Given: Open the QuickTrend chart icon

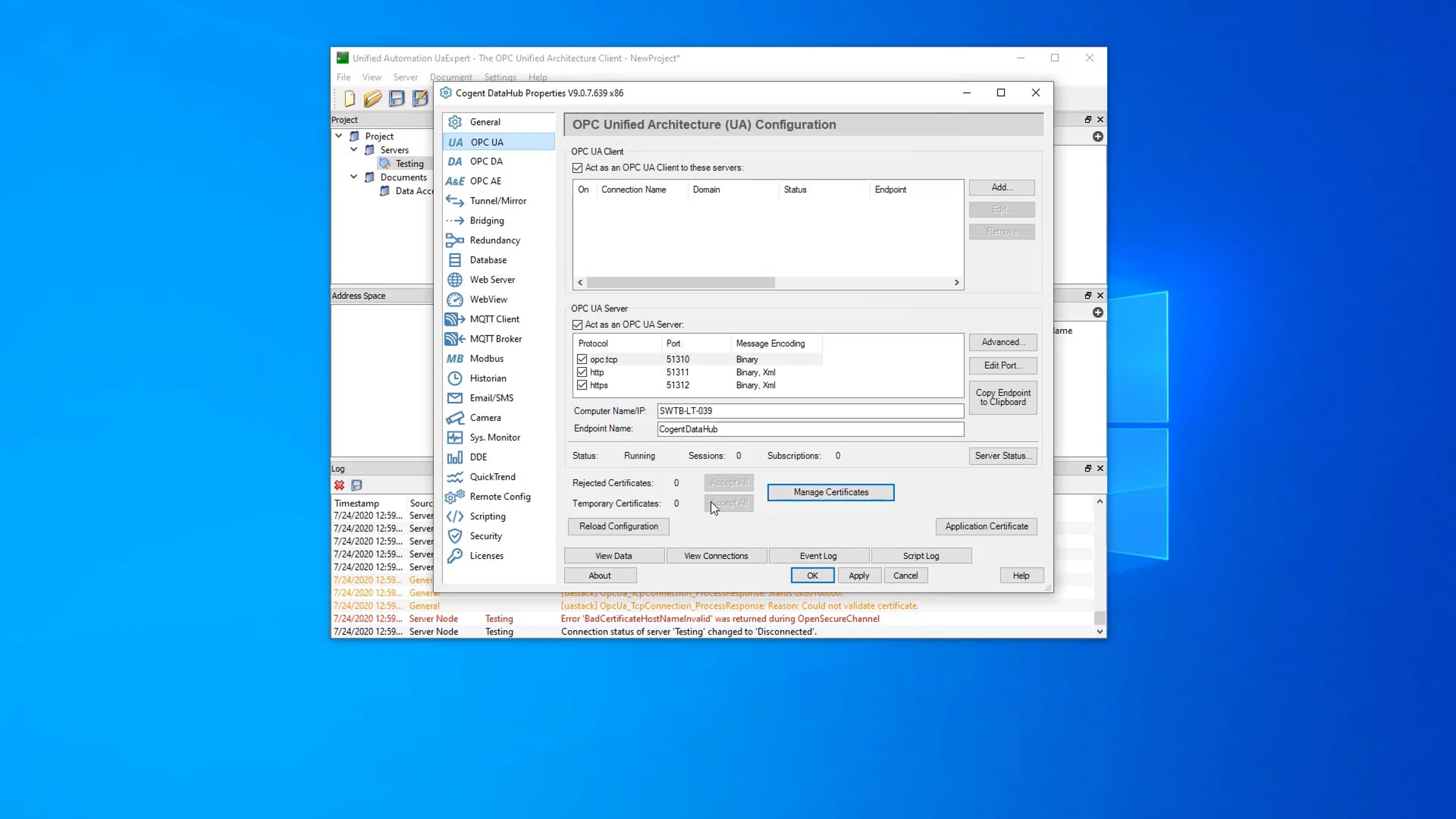Looking at the screenshot, I should point(454,477).
